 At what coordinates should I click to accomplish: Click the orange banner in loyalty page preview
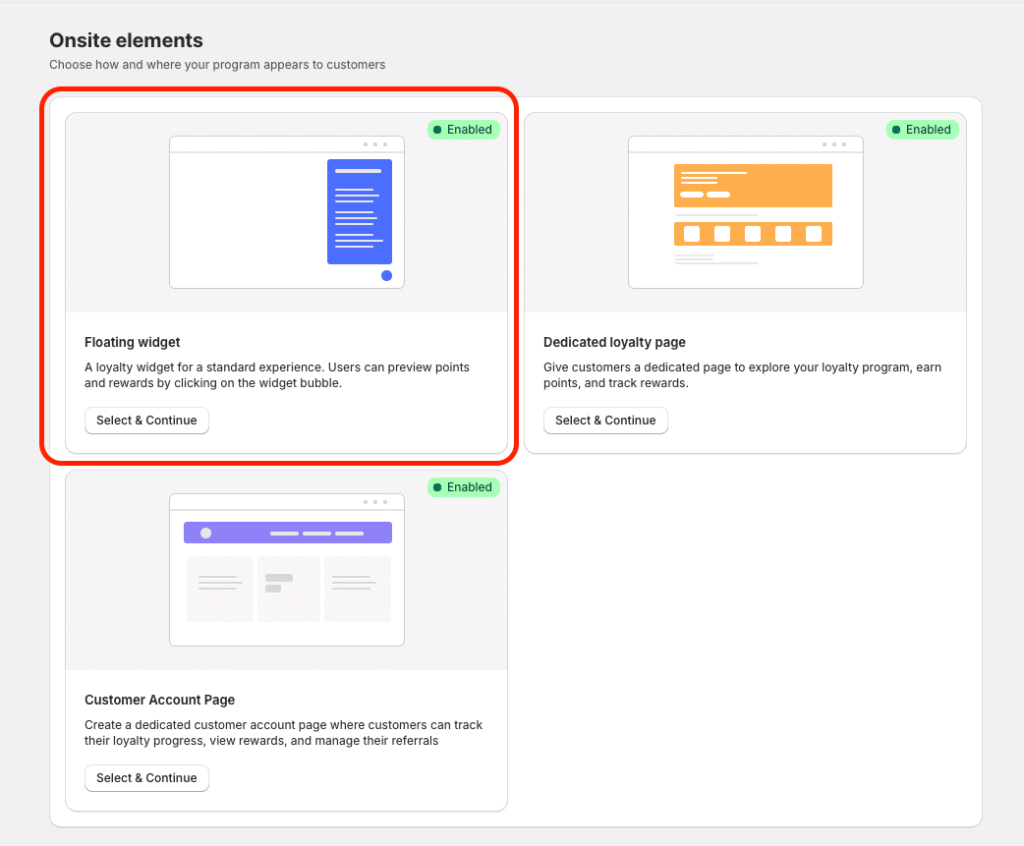pos(752,185)
